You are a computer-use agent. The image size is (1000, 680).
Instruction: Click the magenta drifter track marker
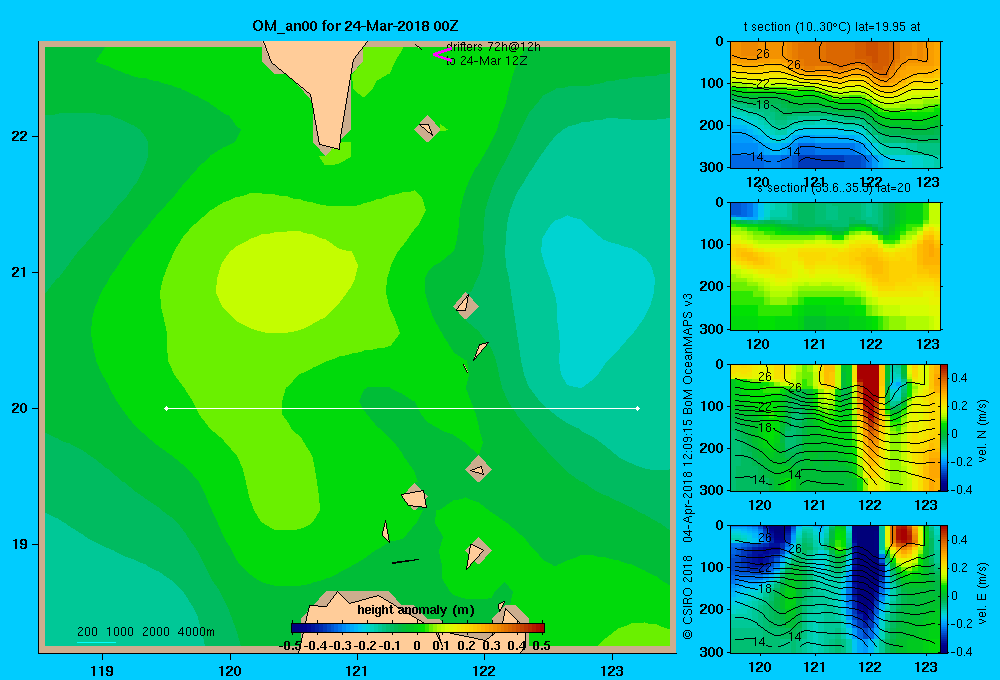click(441, 54)
